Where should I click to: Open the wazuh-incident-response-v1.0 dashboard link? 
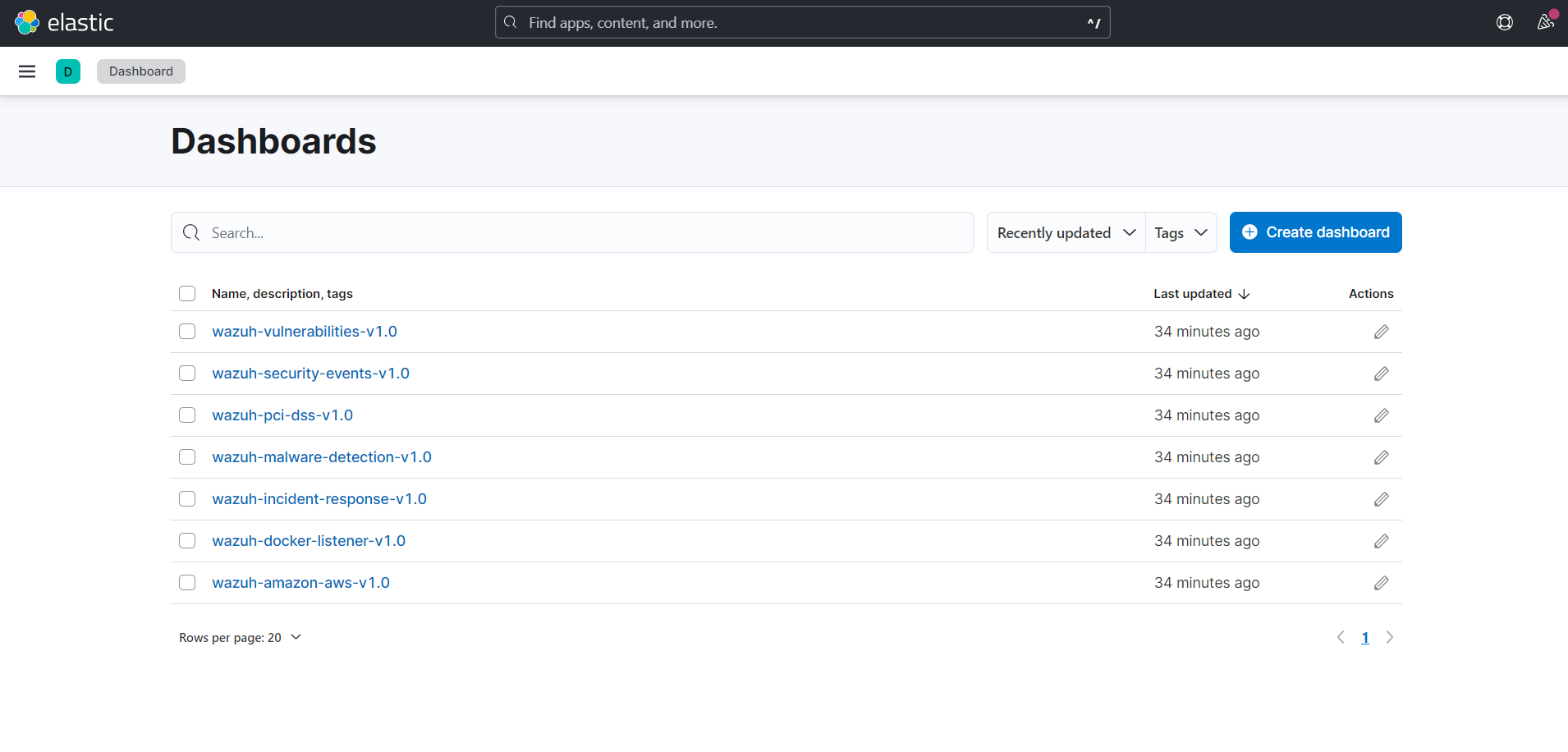coord(319,499)
